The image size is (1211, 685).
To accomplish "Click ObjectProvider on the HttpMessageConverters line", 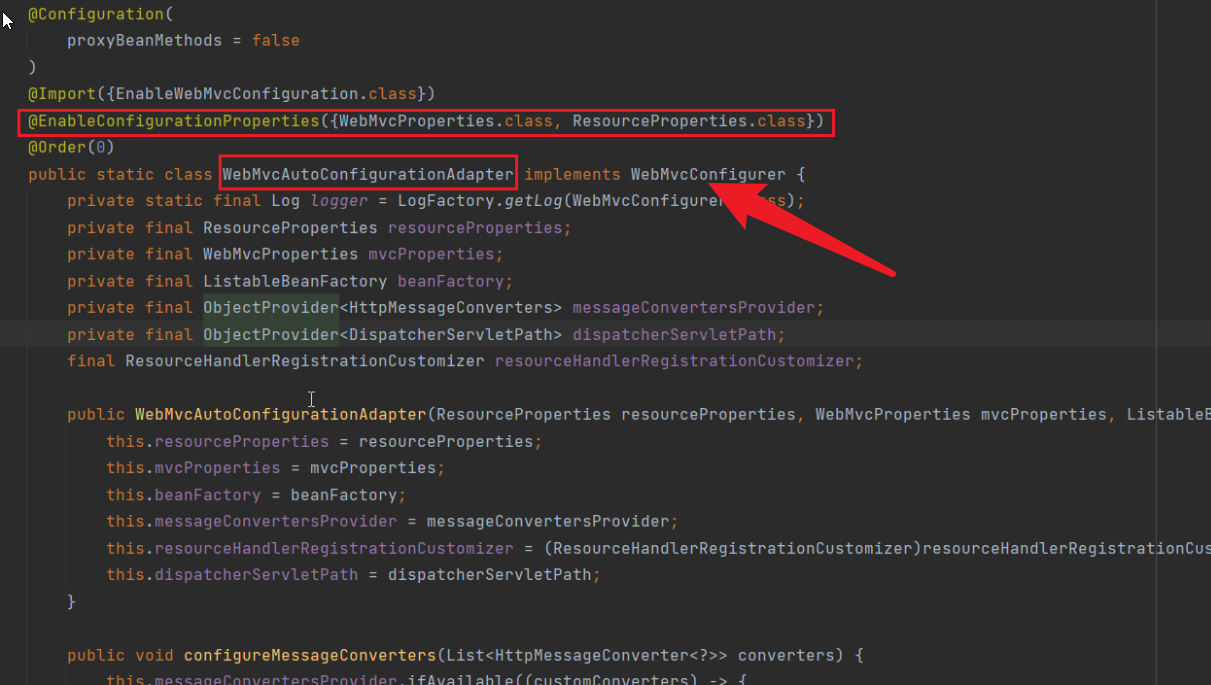I will (271, 308).
